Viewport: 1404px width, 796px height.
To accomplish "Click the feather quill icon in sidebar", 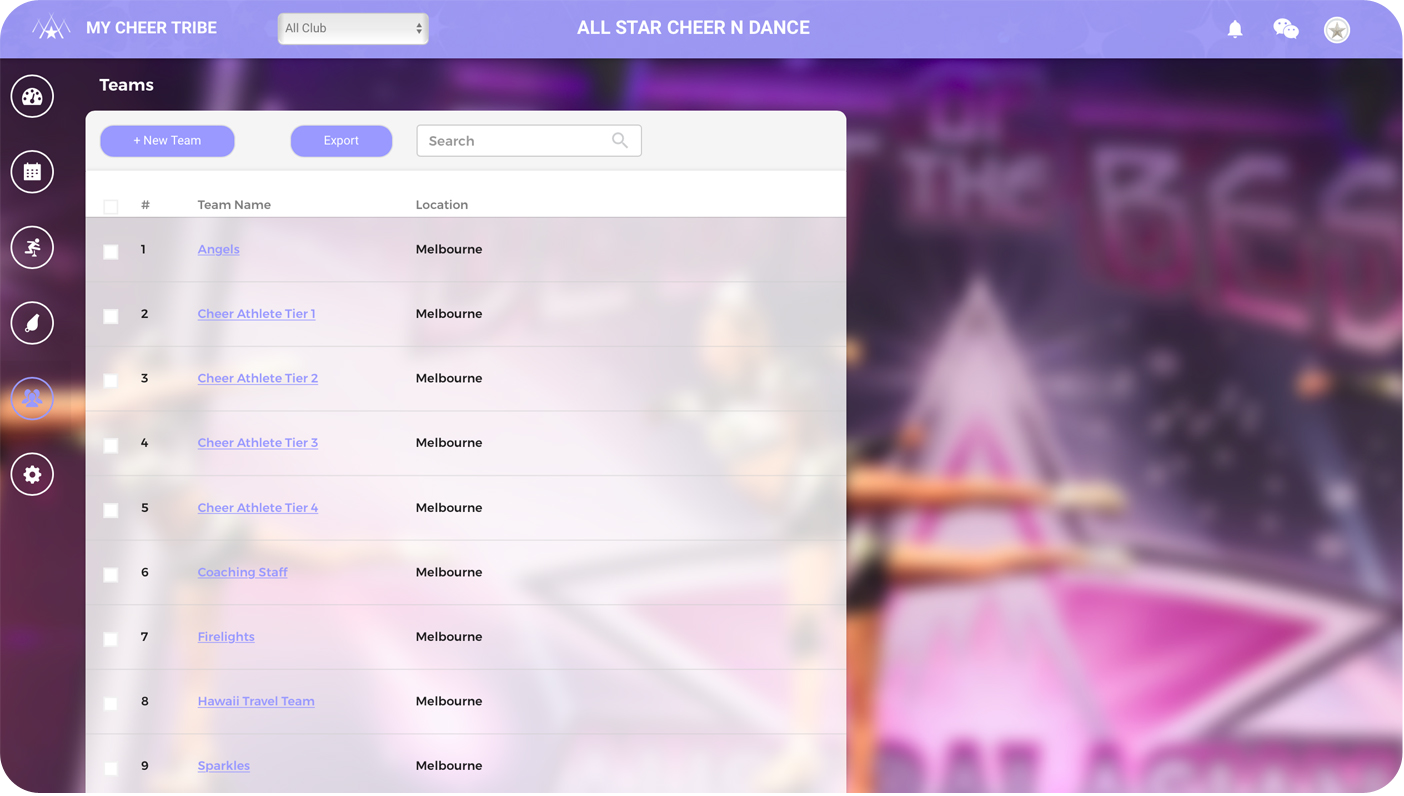I will pos(32,323).
